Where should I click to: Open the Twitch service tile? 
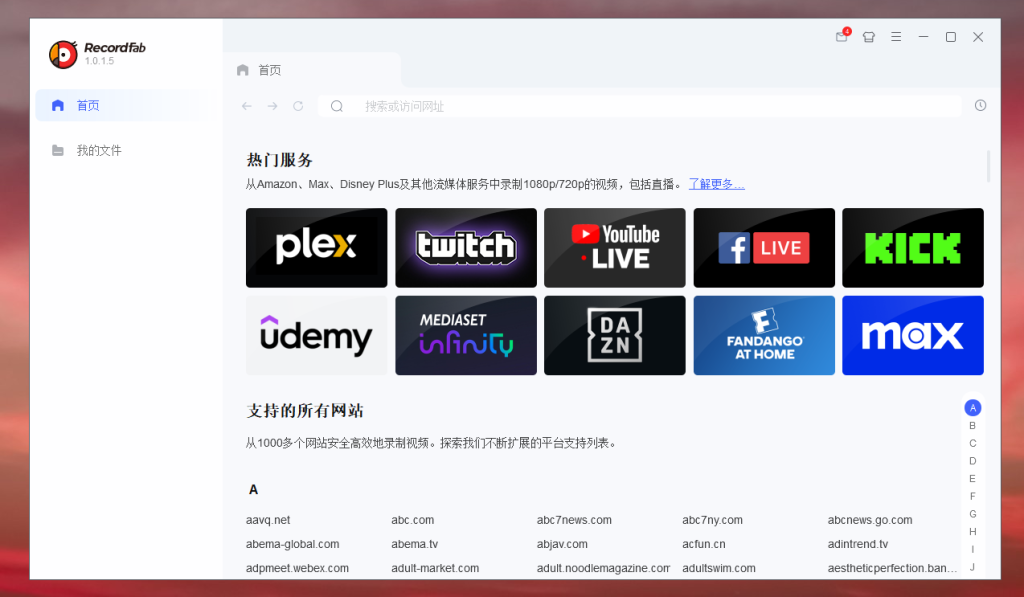coord(466,247)
